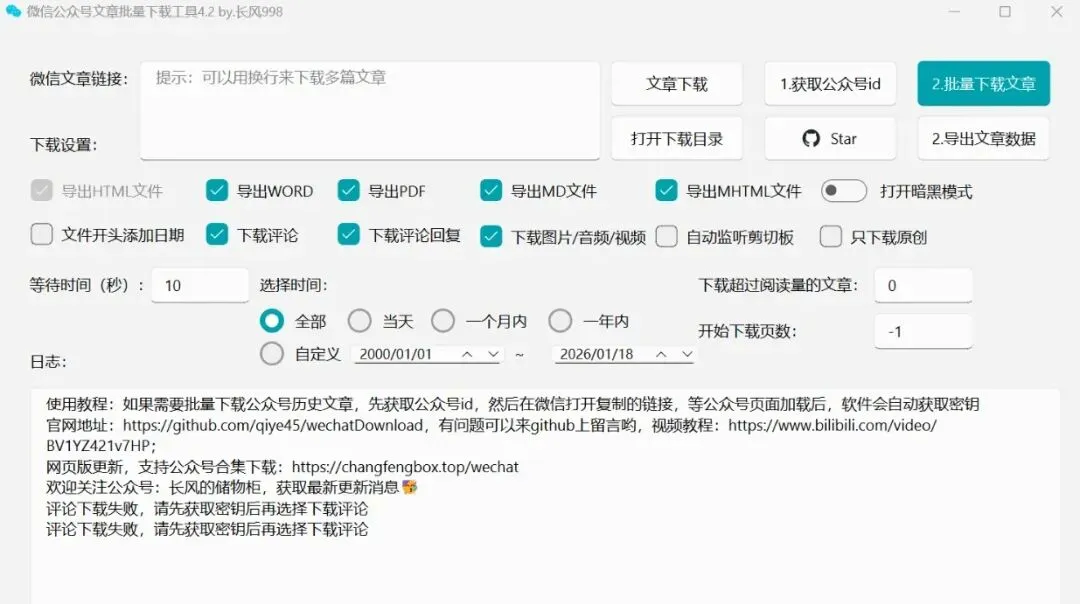The width and height of the screenshot is (1080, 604).
Task: Toggle the disabled 导出HTML文件 checkbox
Action: (x=41, y=191)
